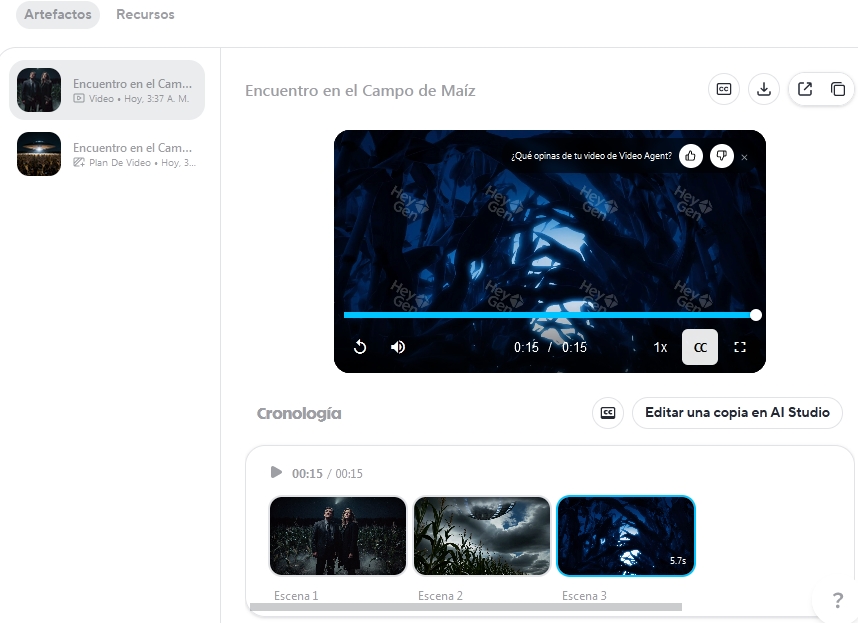
Task: Open the help question mark button
Action: [837, 600]
